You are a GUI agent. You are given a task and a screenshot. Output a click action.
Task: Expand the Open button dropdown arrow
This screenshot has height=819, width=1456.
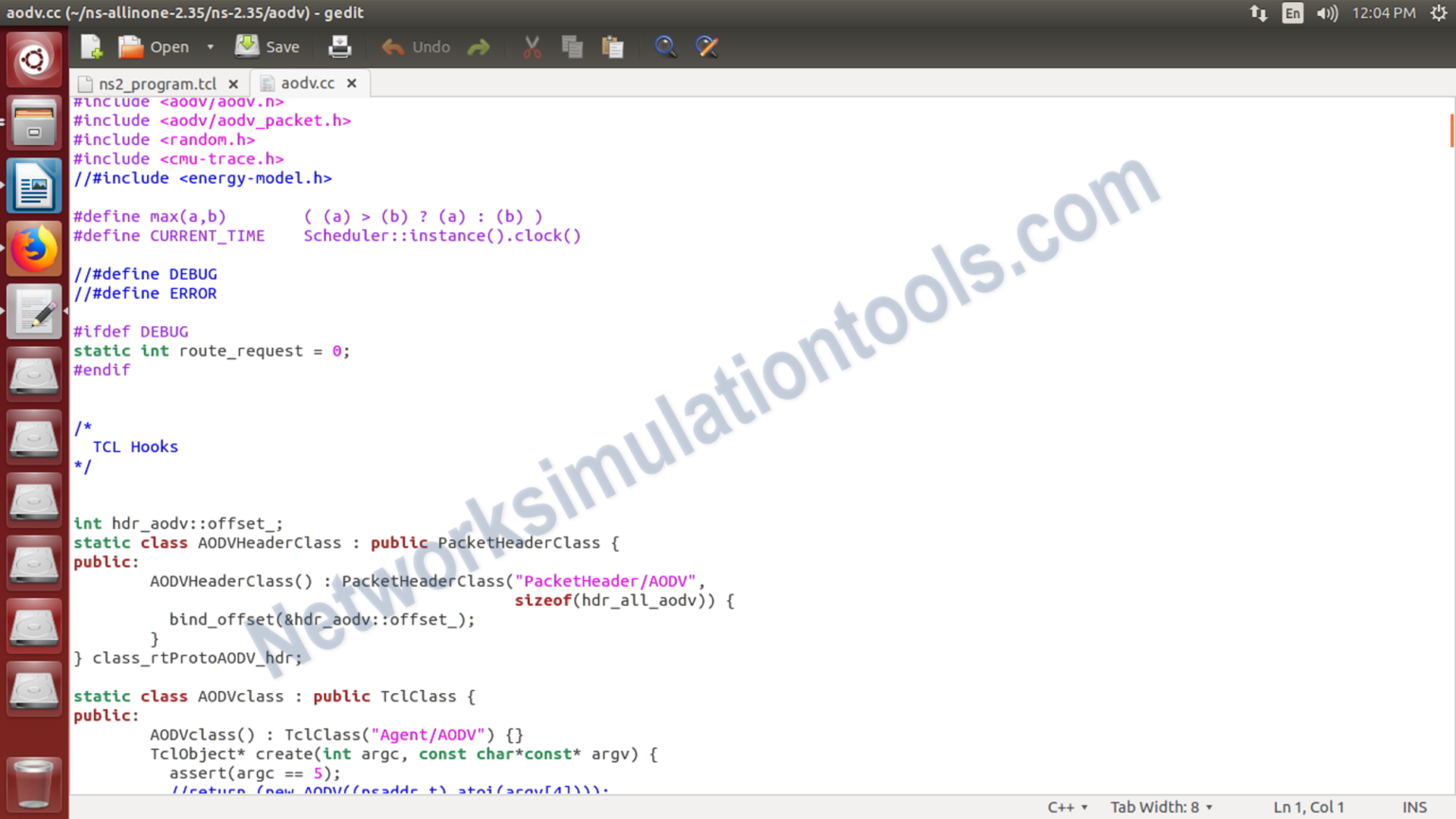209,46
